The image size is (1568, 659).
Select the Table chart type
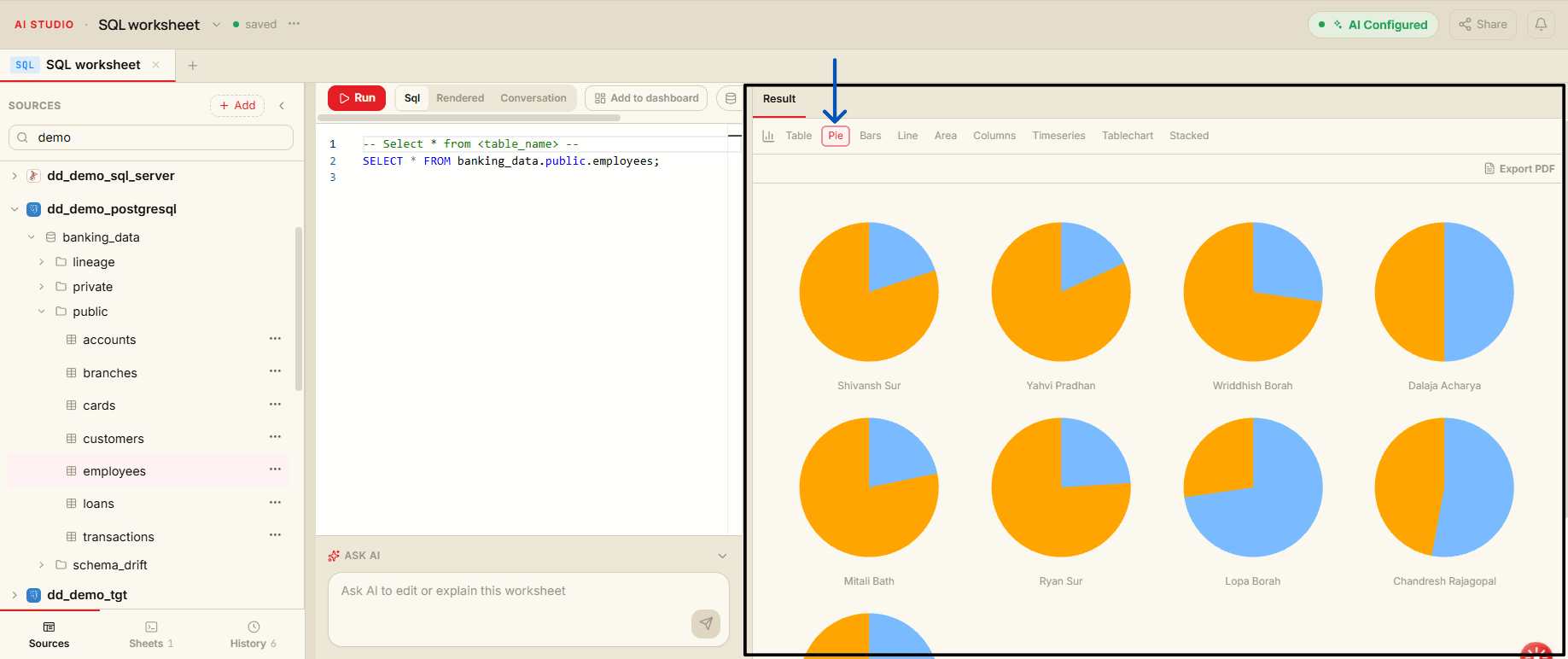799,136
